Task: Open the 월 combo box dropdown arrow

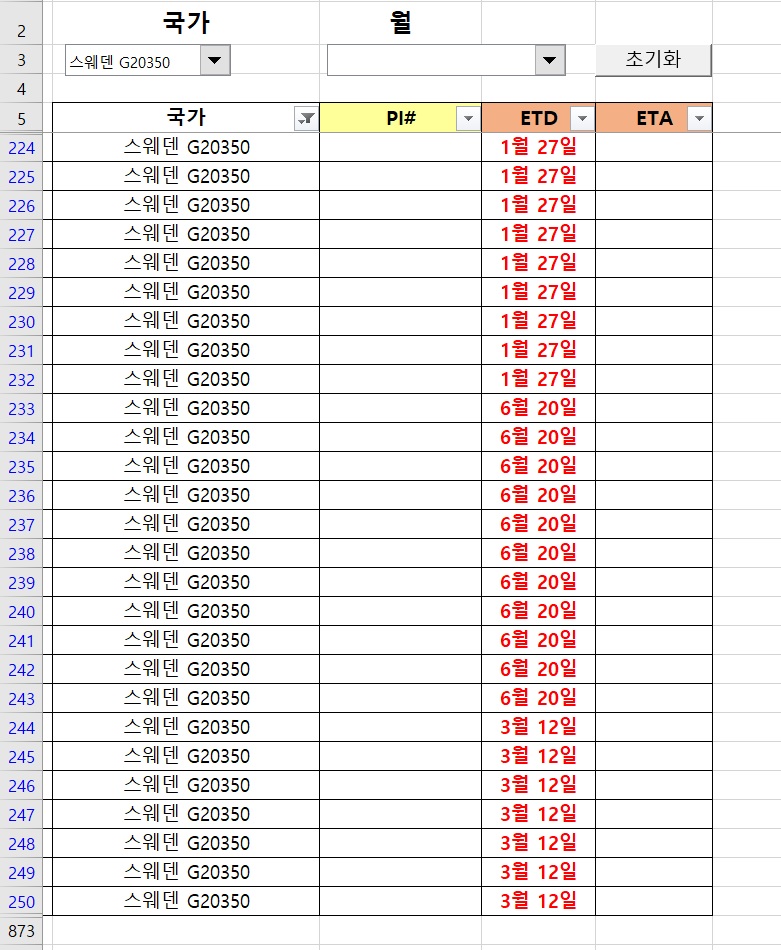Action: point(550,61)
